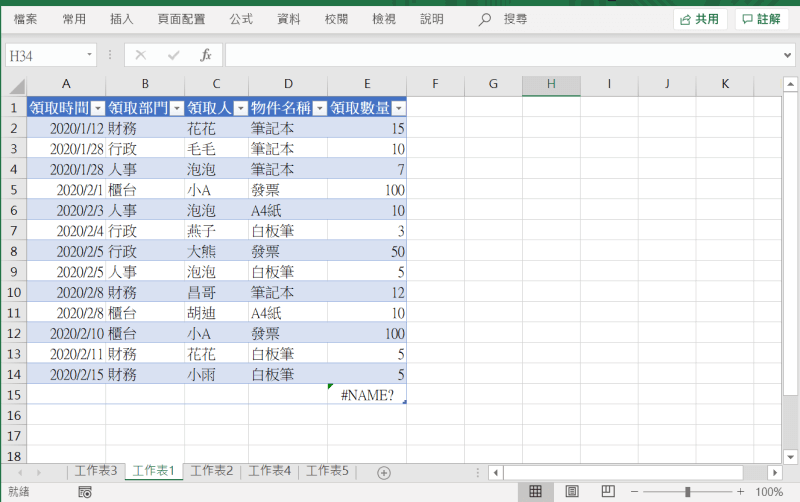
Task: Open the 說明 ribbon tab
Action: [x=432, y=19]
